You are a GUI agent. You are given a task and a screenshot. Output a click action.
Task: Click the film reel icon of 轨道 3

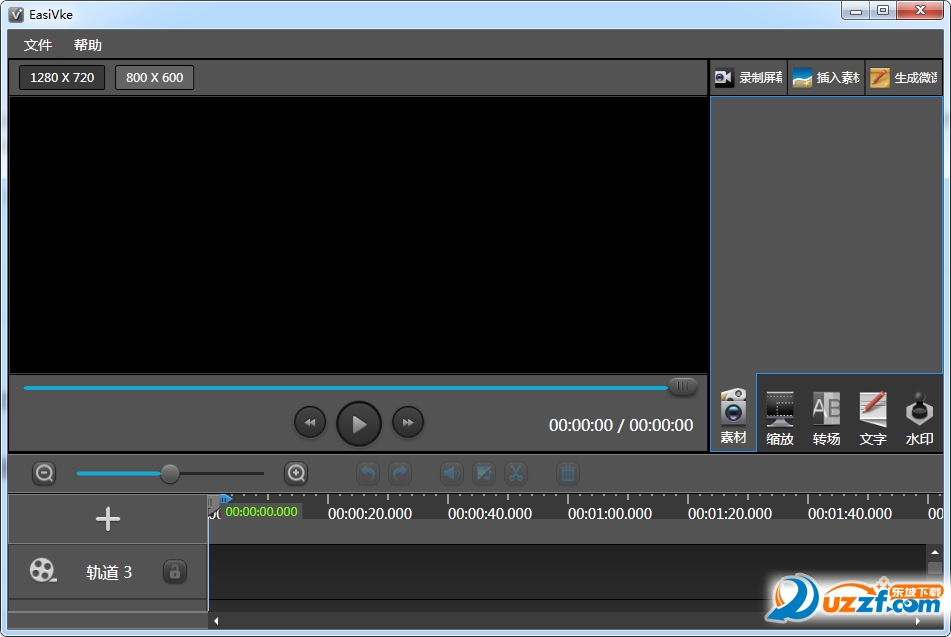click(x=42, y=571)
